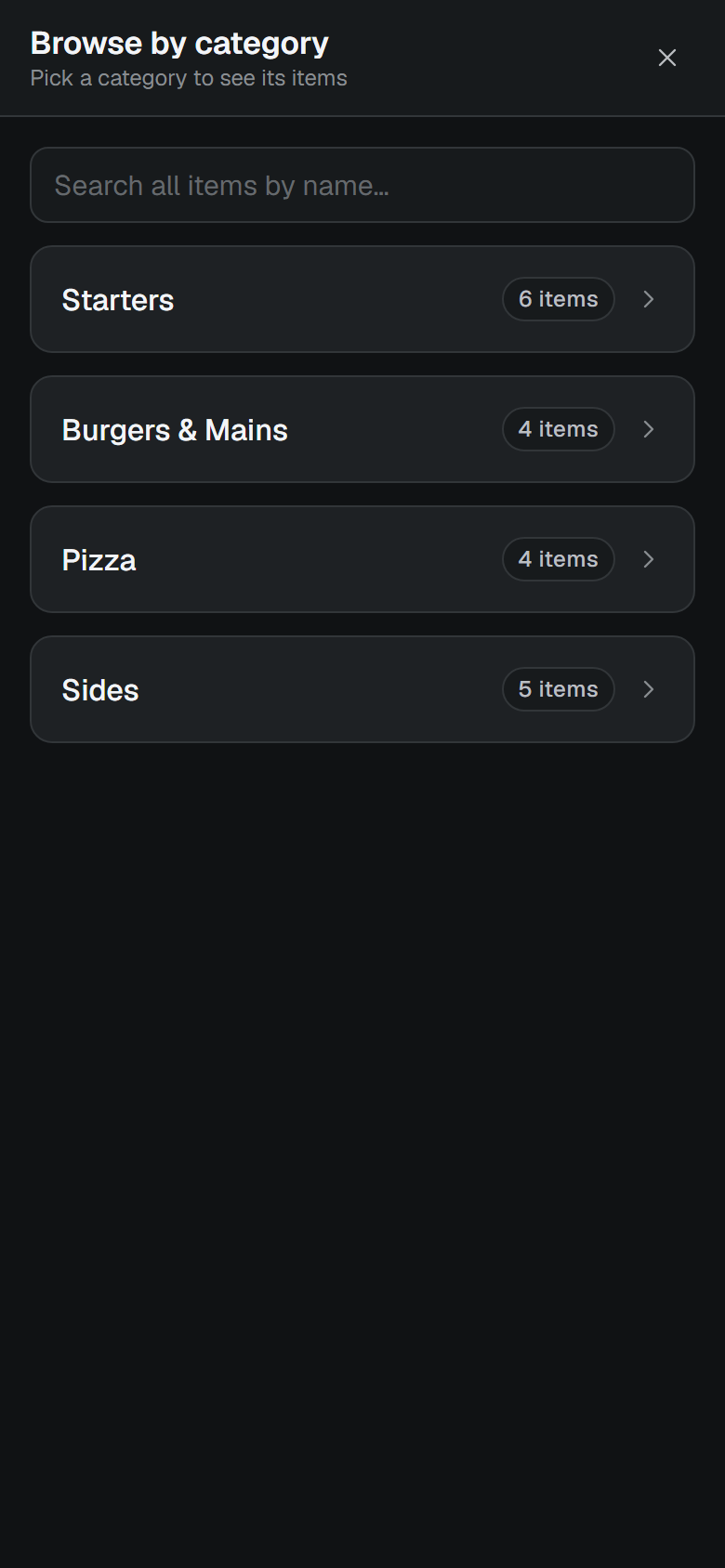Click the 6 items badge on Starters

[x=559, y=299]
